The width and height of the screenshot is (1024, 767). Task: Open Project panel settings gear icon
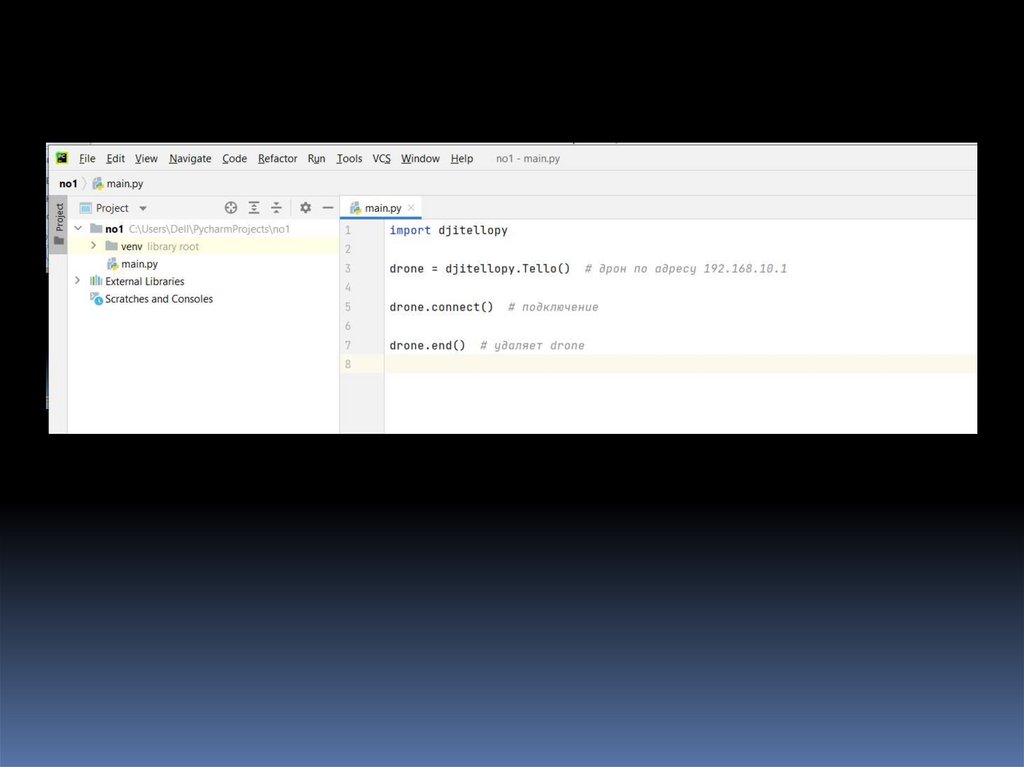tap(306, 208)
